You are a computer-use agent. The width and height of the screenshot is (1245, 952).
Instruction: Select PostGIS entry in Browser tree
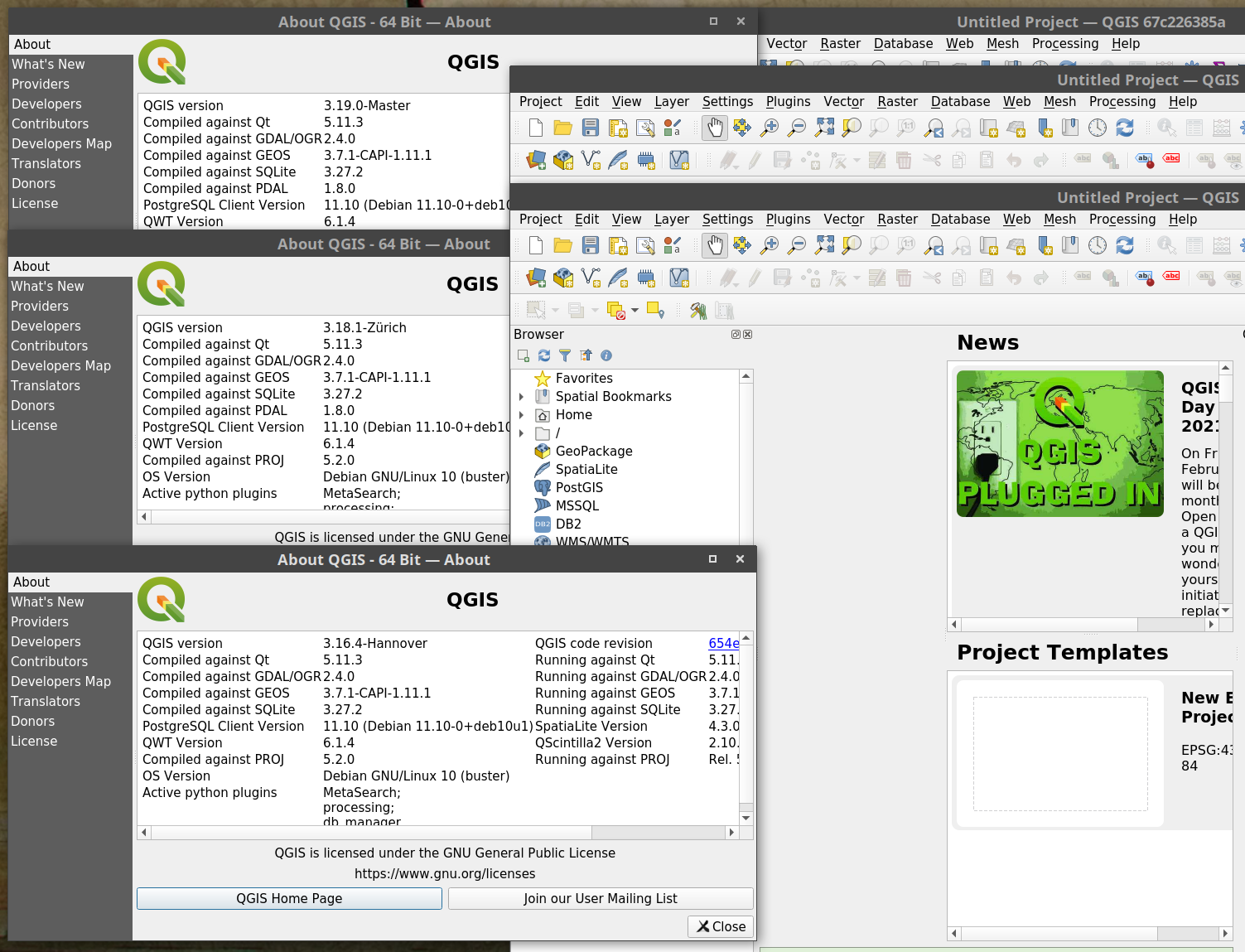coord(579,488)
